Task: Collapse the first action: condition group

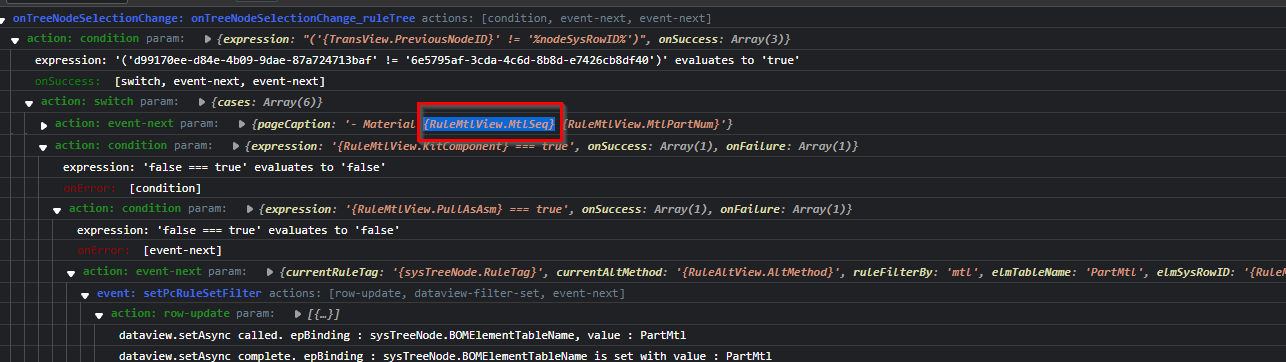Action: point(15,39)
